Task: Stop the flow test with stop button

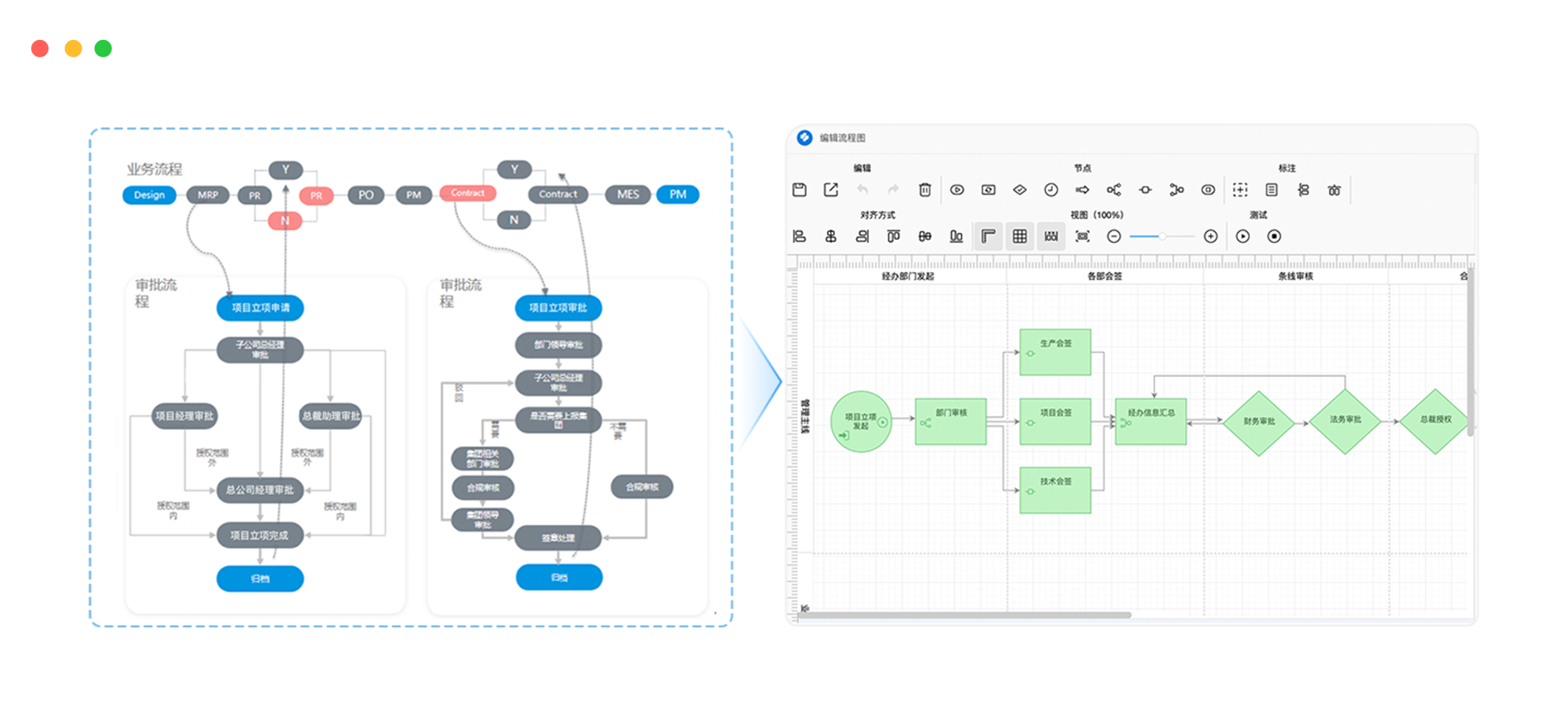Action: 1274,236
